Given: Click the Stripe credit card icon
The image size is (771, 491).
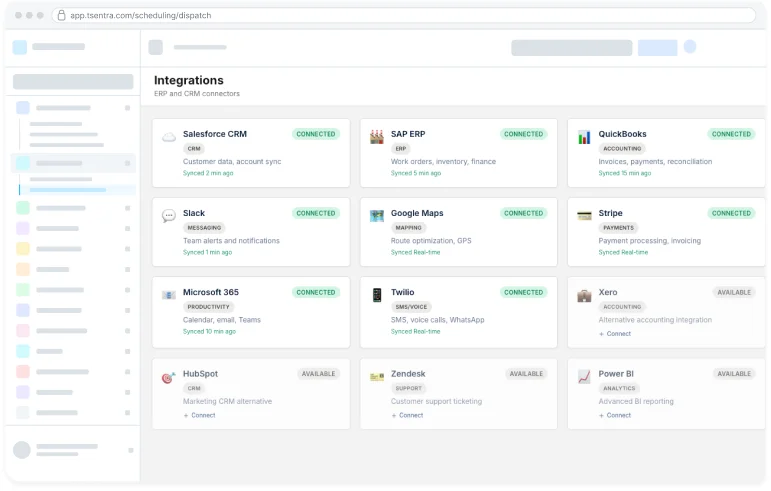Looking at the screenshot, I should tap(584, 216).
